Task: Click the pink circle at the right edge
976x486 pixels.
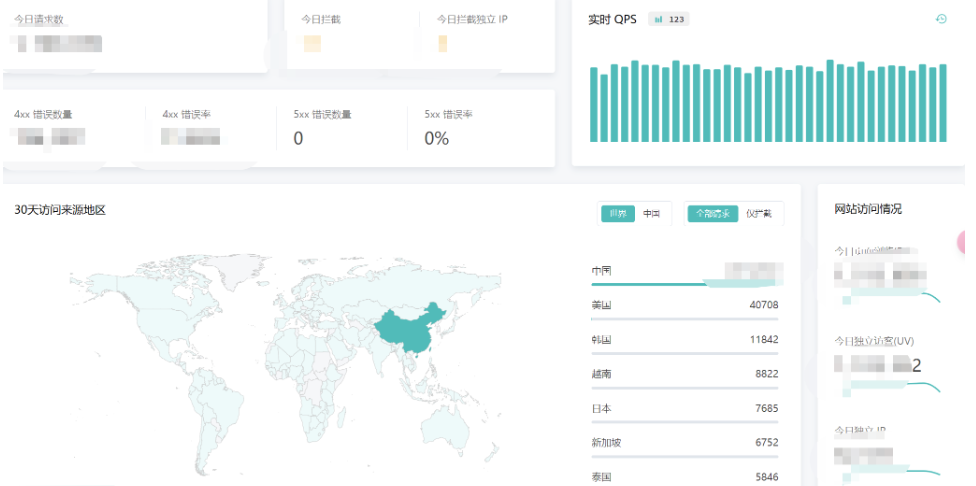Action: (x=967, y=242)
